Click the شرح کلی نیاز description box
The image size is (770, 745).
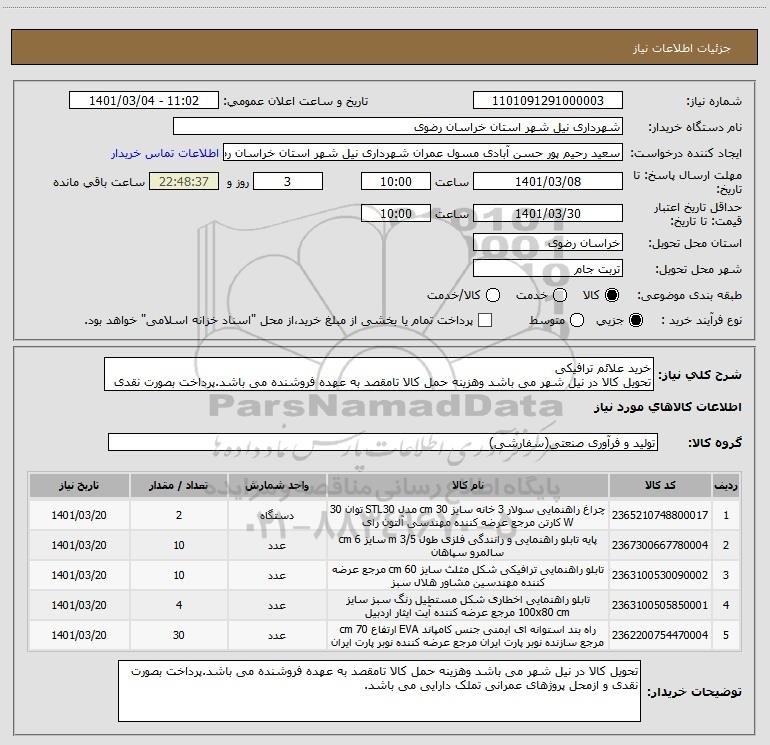(379, 374)
